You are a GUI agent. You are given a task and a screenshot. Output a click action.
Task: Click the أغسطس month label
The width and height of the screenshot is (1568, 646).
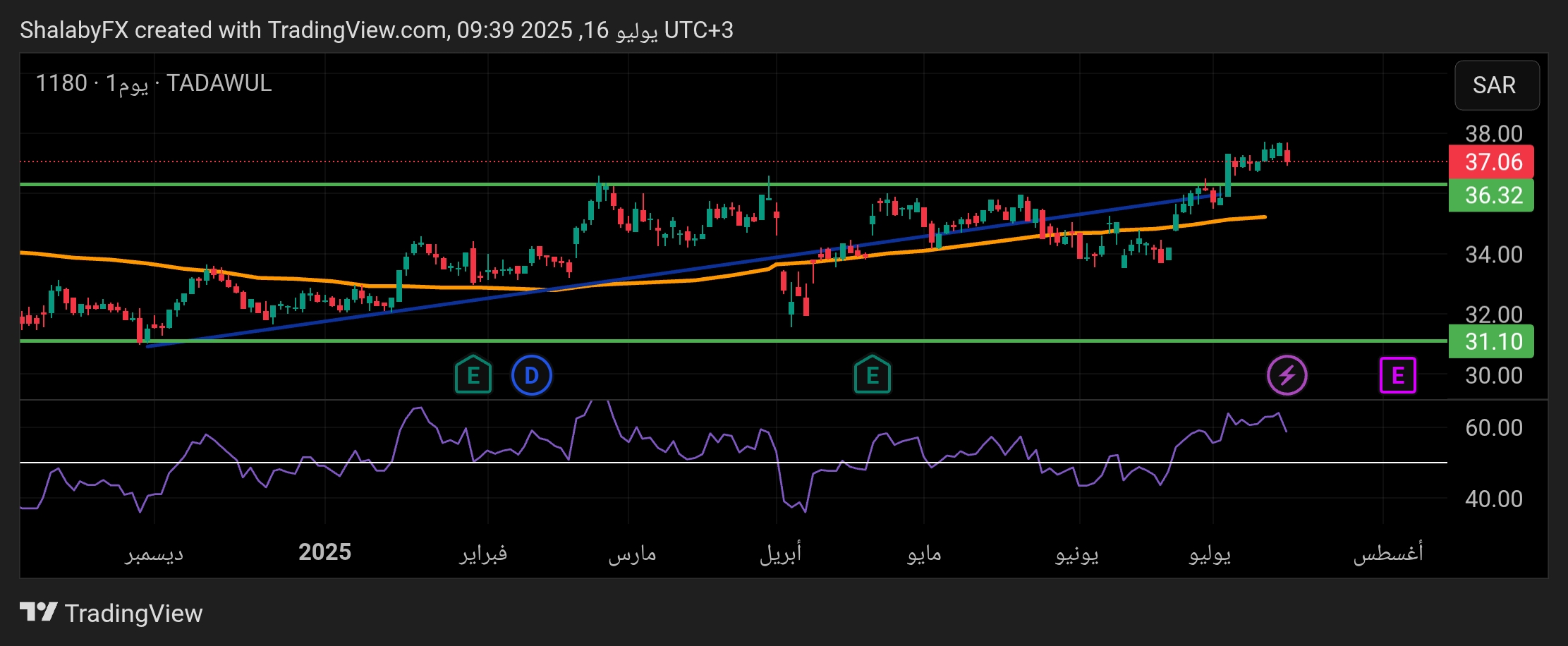tap(1388, 554)
